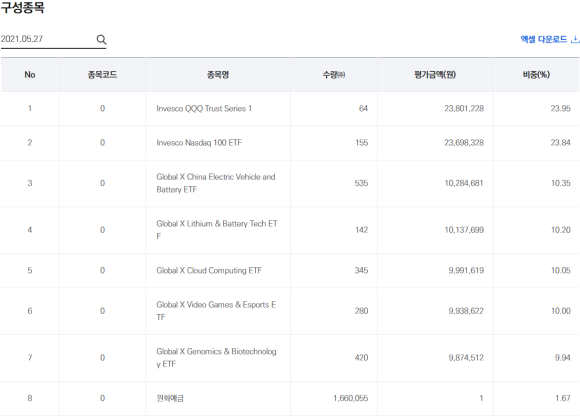Click valuation amount 9,991,619
Screen dimensions: 580x417
coord(466,270)
